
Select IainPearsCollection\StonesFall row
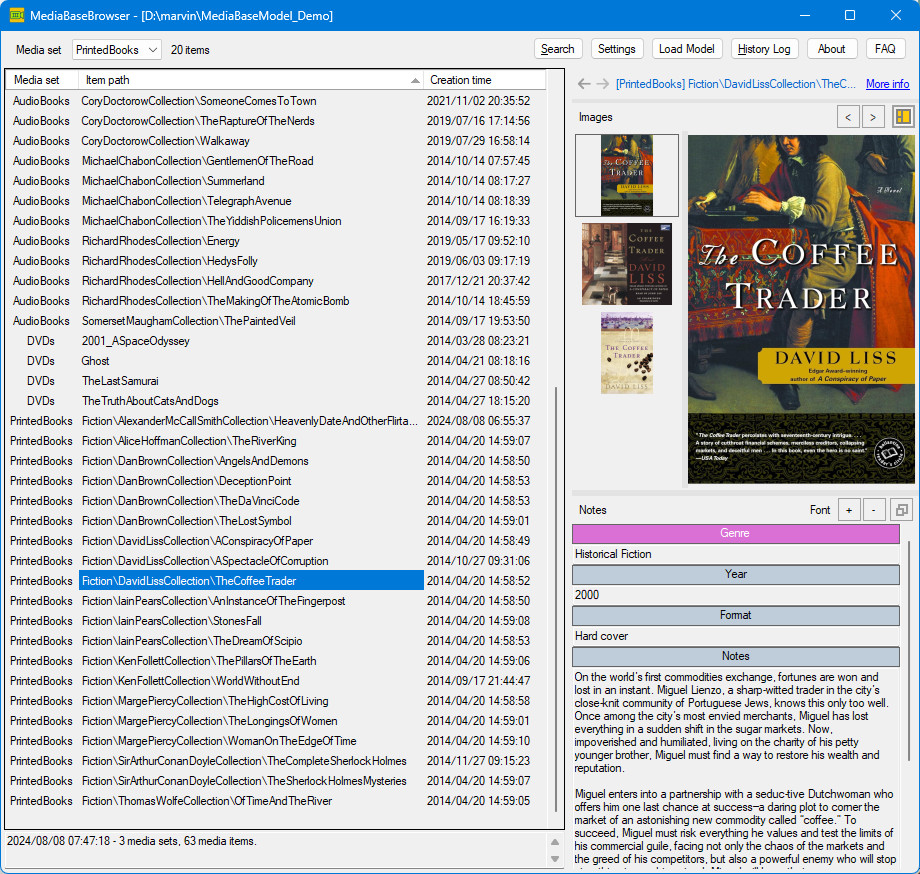point(275,621)
